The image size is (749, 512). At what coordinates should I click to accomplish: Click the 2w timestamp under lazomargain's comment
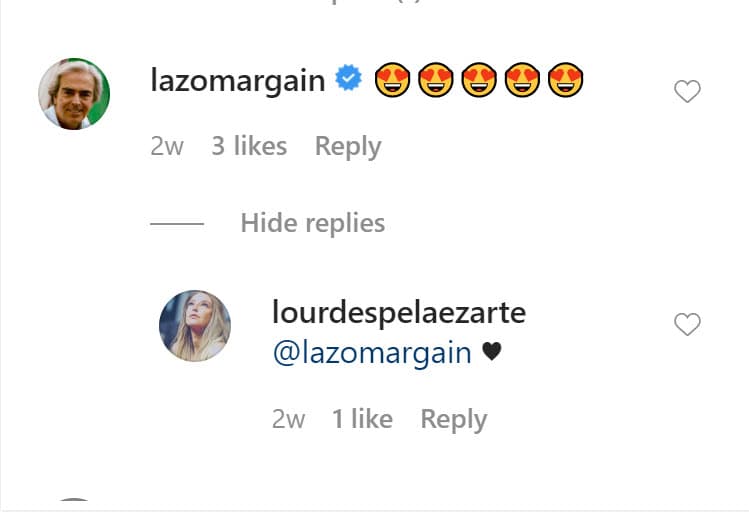click(167, 146)
